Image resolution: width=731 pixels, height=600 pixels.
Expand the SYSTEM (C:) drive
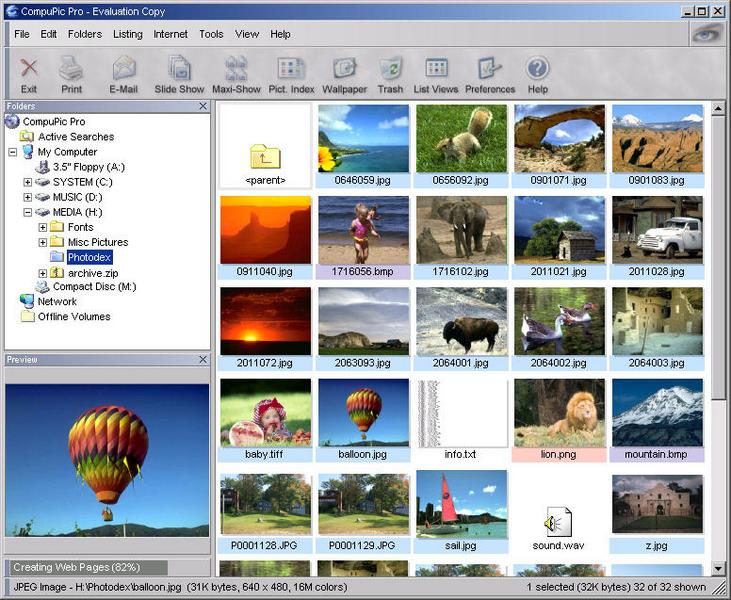tap(28, 182)
